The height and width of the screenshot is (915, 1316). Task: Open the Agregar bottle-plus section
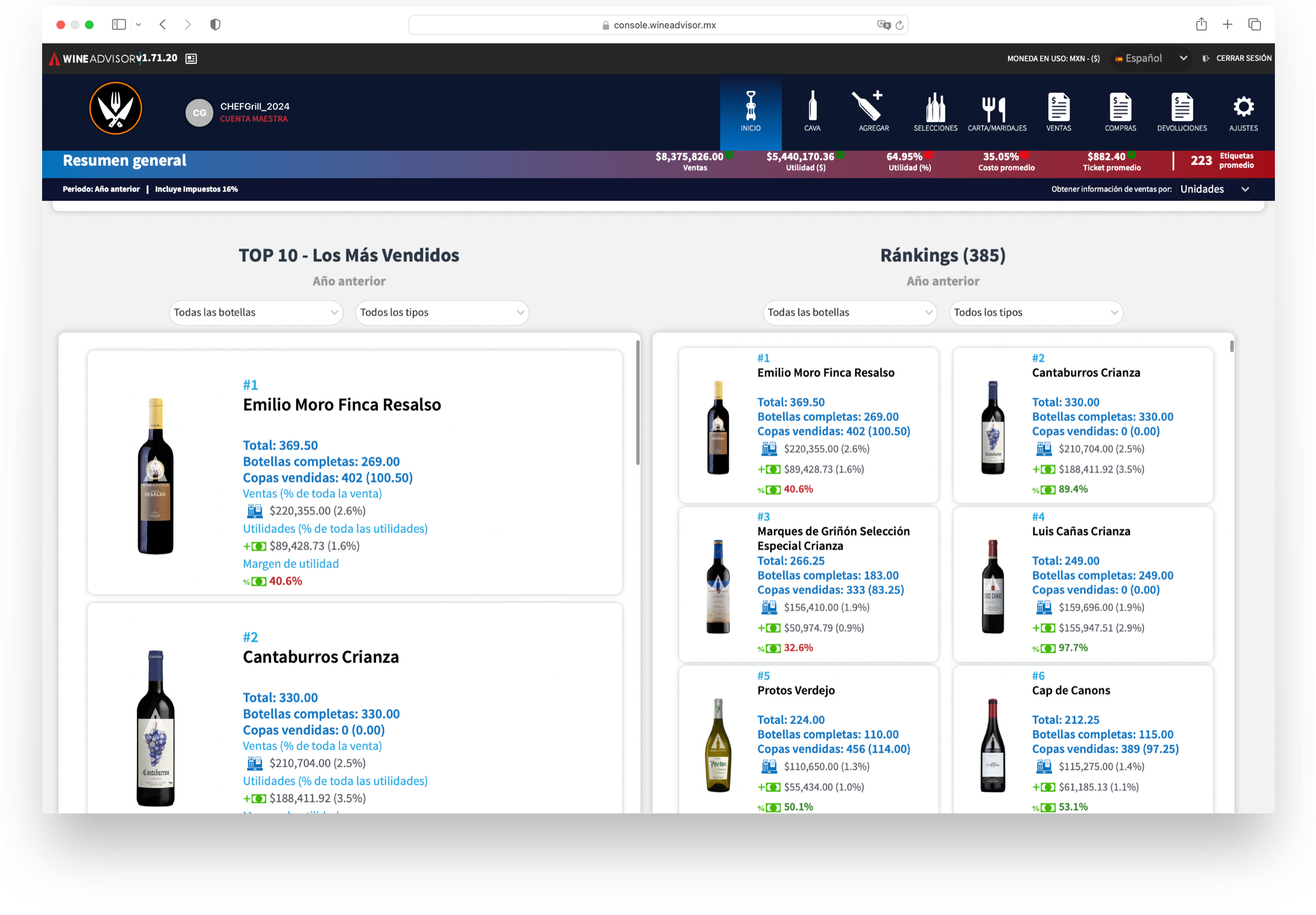[874, 112]
